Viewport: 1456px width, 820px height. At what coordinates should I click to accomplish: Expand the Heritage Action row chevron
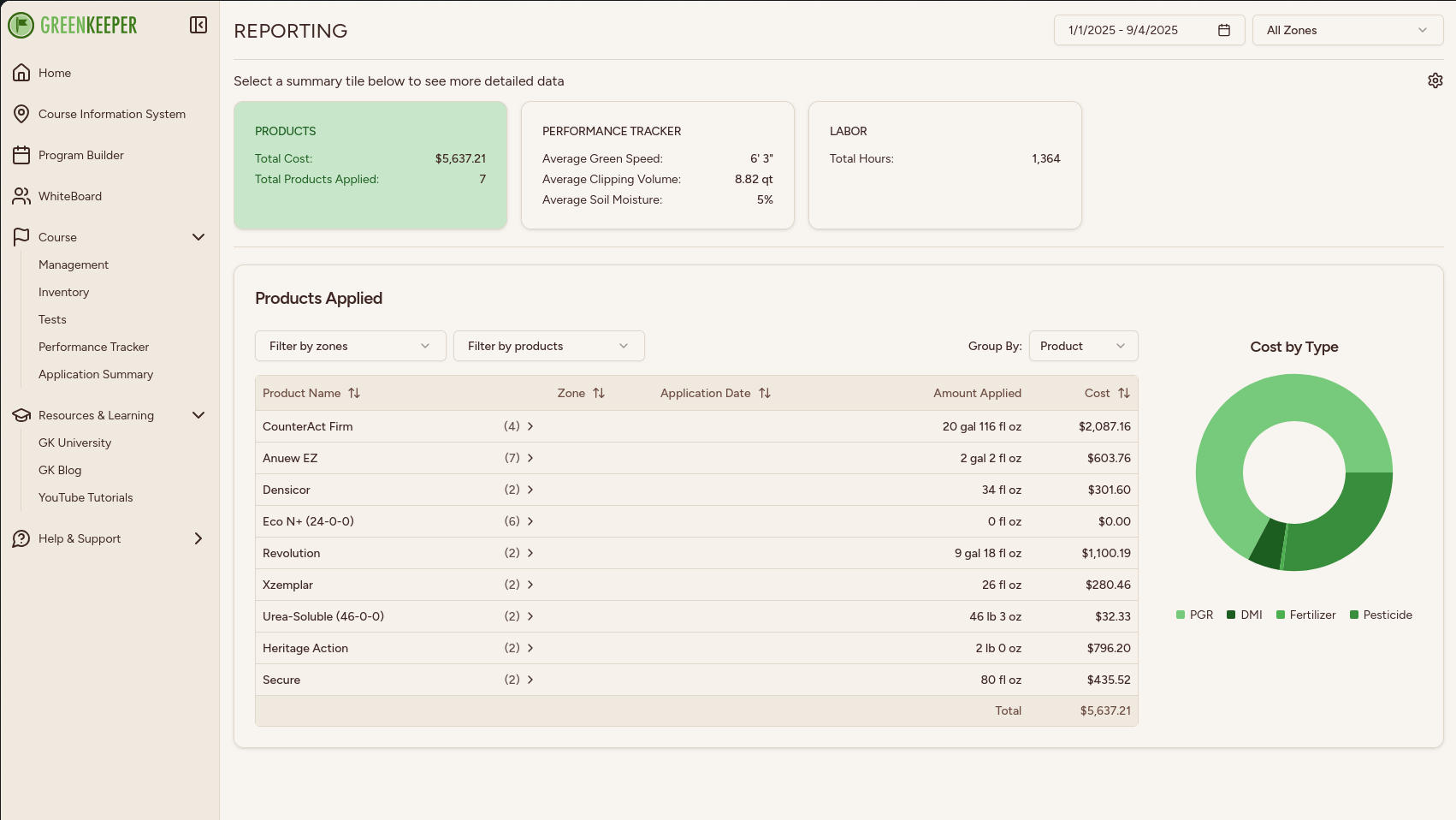530,648
